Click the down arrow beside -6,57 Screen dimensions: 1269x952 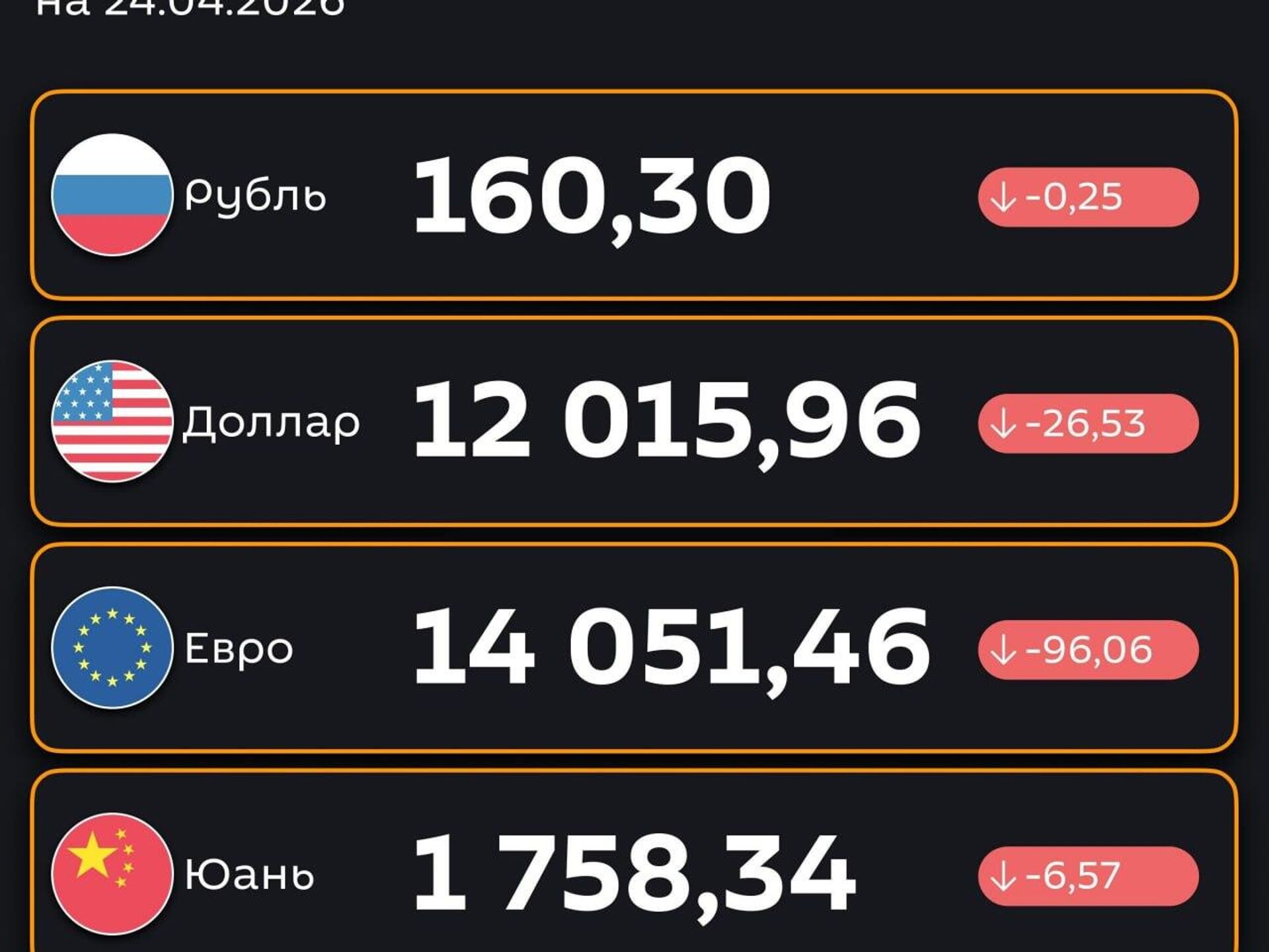[x=1003, y=876]
